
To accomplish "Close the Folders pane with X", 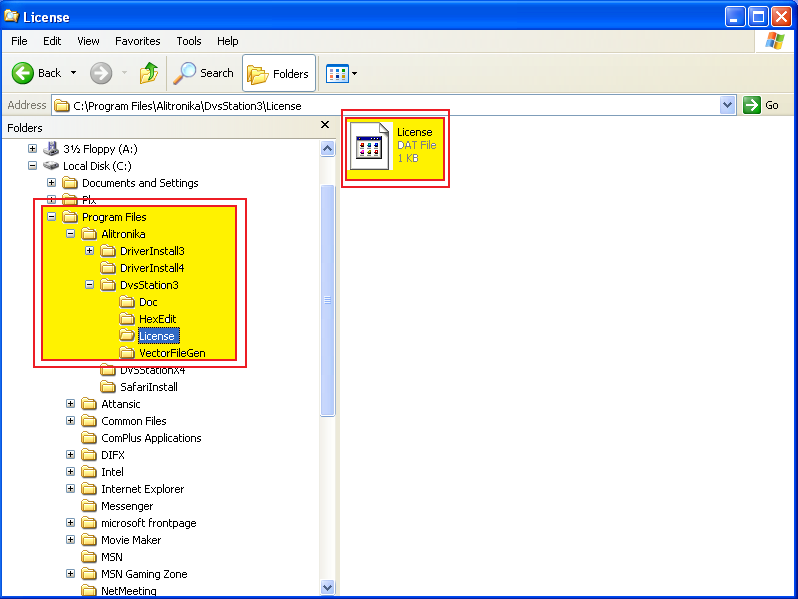I will [325, 125].
